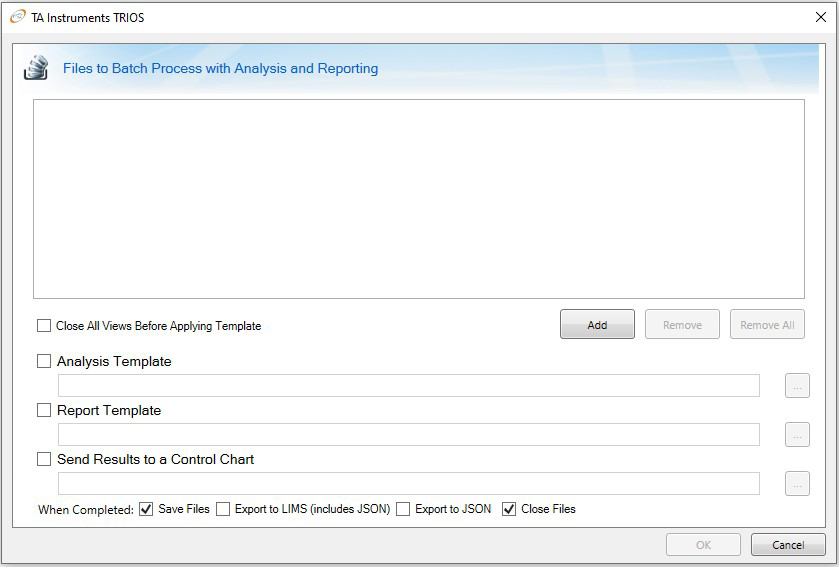Click the Remove button
Screen dimensions: 839x567
click(x=682, y=324)
